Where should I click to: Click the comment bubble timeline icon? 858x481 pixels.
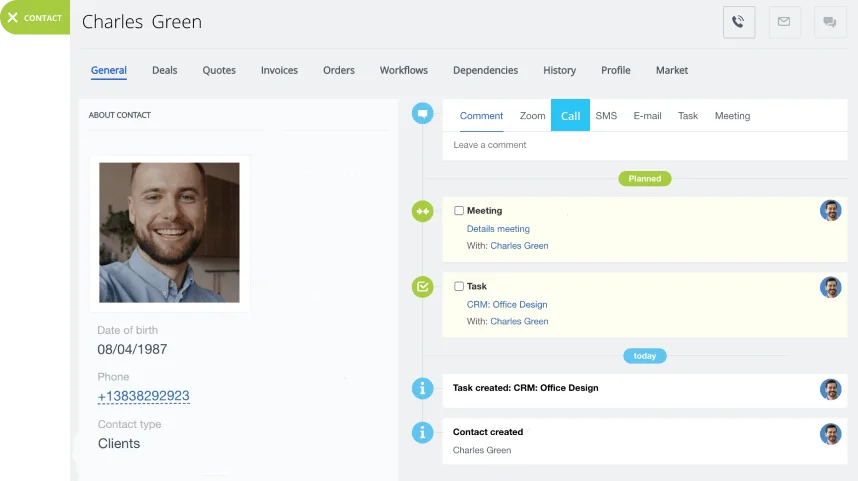point(423,114)
